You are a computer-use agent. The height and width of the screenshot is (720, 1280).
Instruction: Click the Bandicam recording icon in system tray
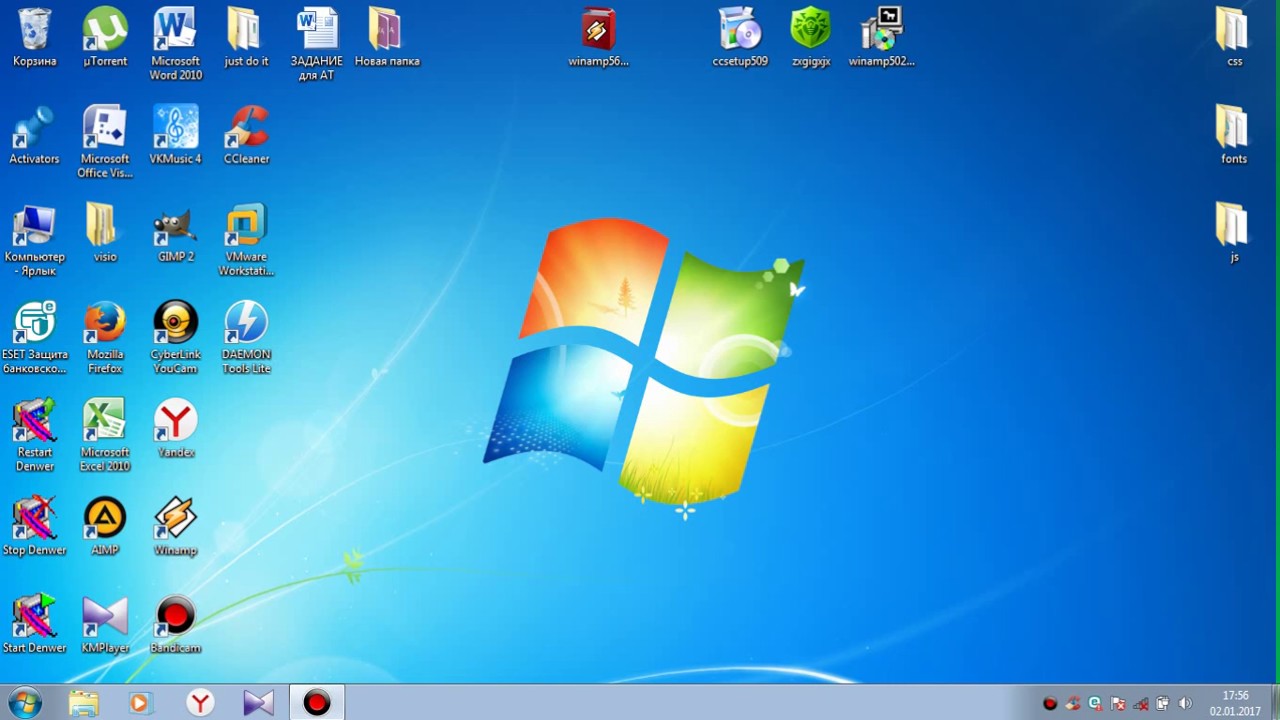pyautogui.click(x=1050, y=704)
